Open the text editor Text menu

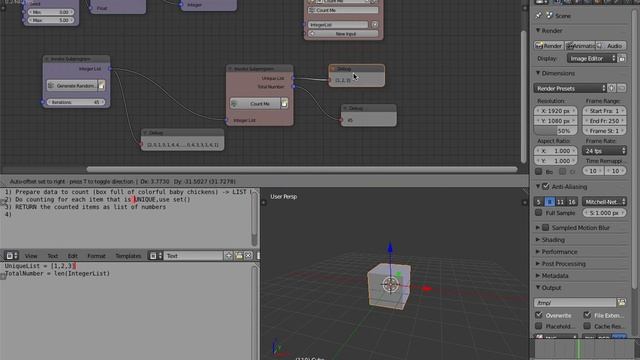[x=53, y=256]
